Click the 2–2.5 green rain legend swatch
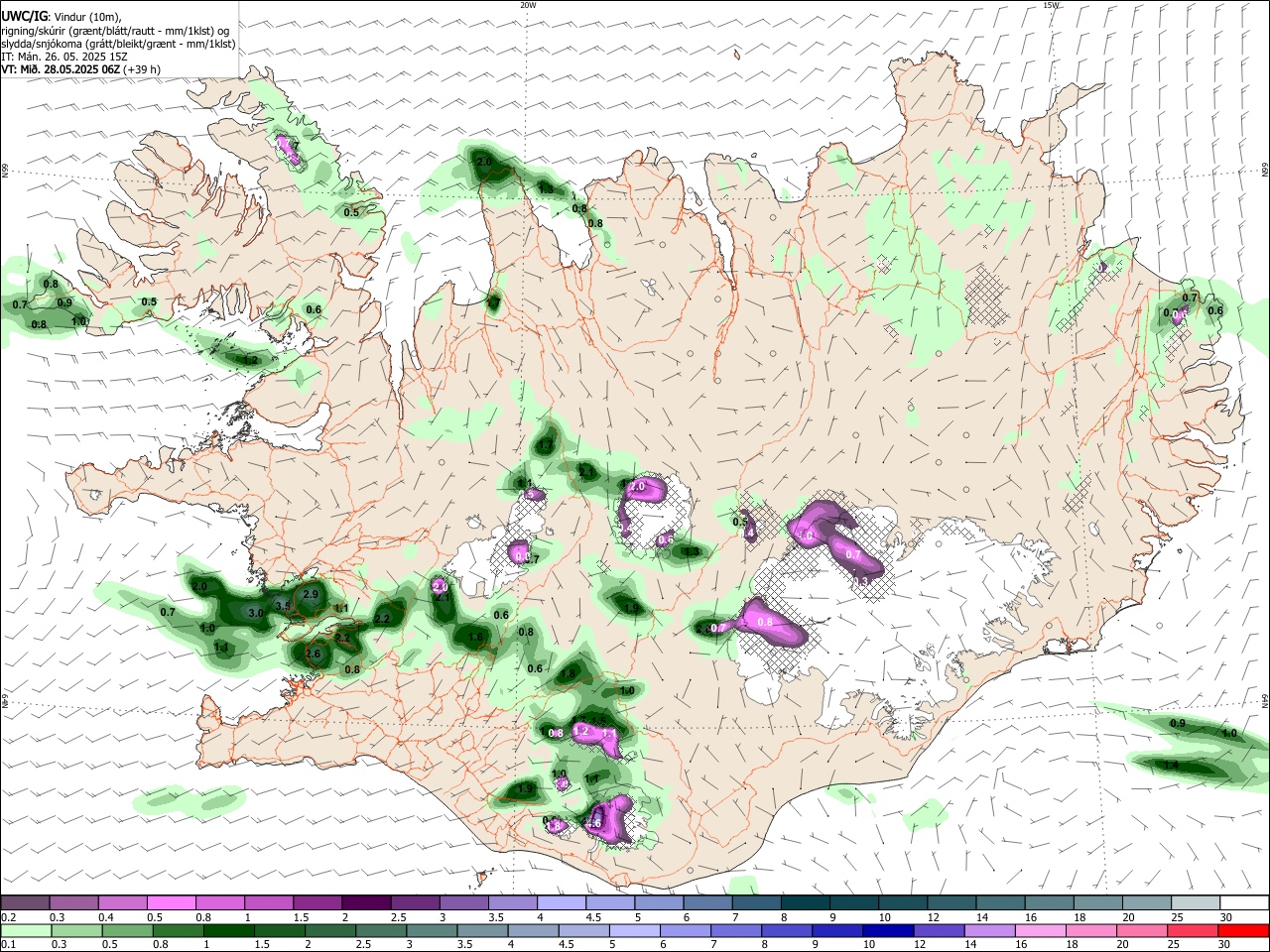Image resolution: width=1270 pixels, height=952 pixels. point(330,930)
